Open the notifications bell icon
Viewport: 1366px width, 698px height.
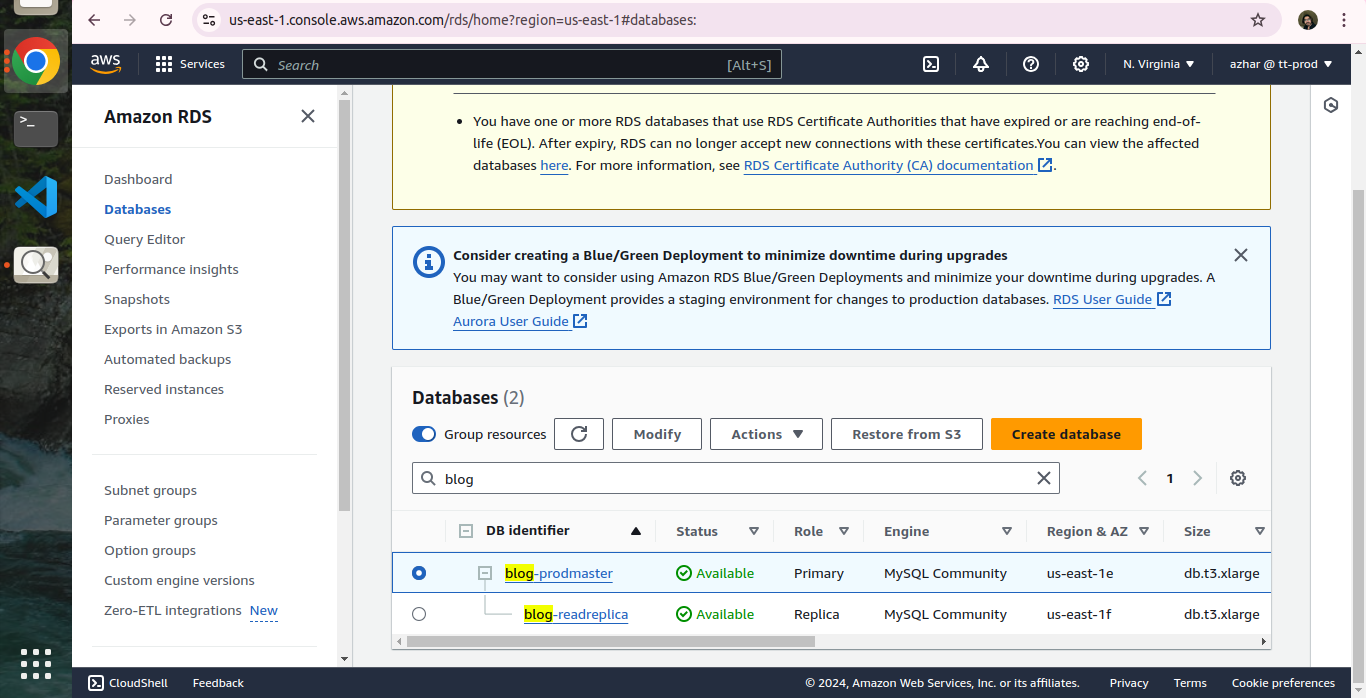click(980, 64)
